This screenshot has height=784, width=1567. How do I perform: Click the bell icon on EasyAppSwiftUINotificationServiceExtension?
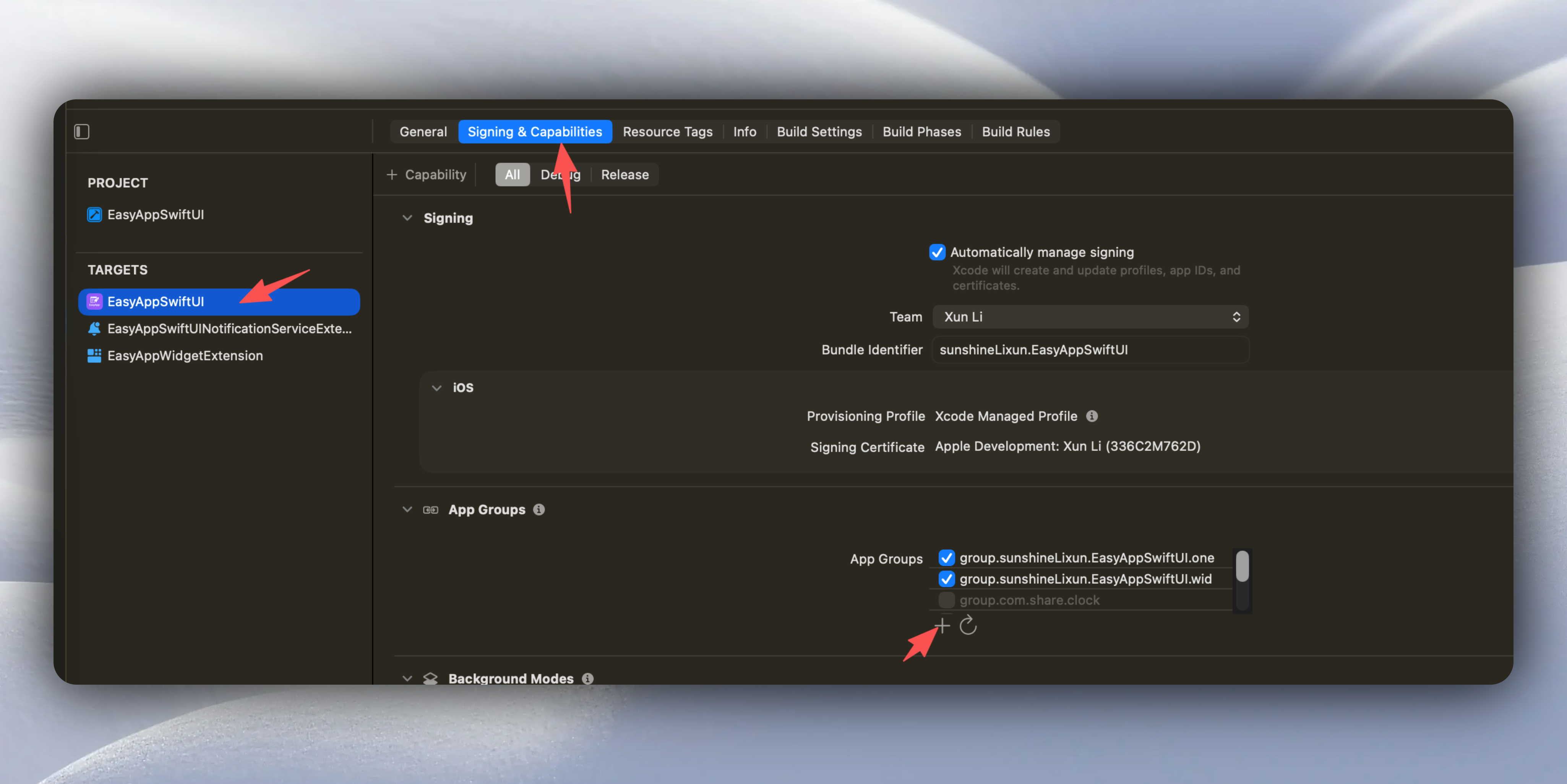(x=94, y=329)
